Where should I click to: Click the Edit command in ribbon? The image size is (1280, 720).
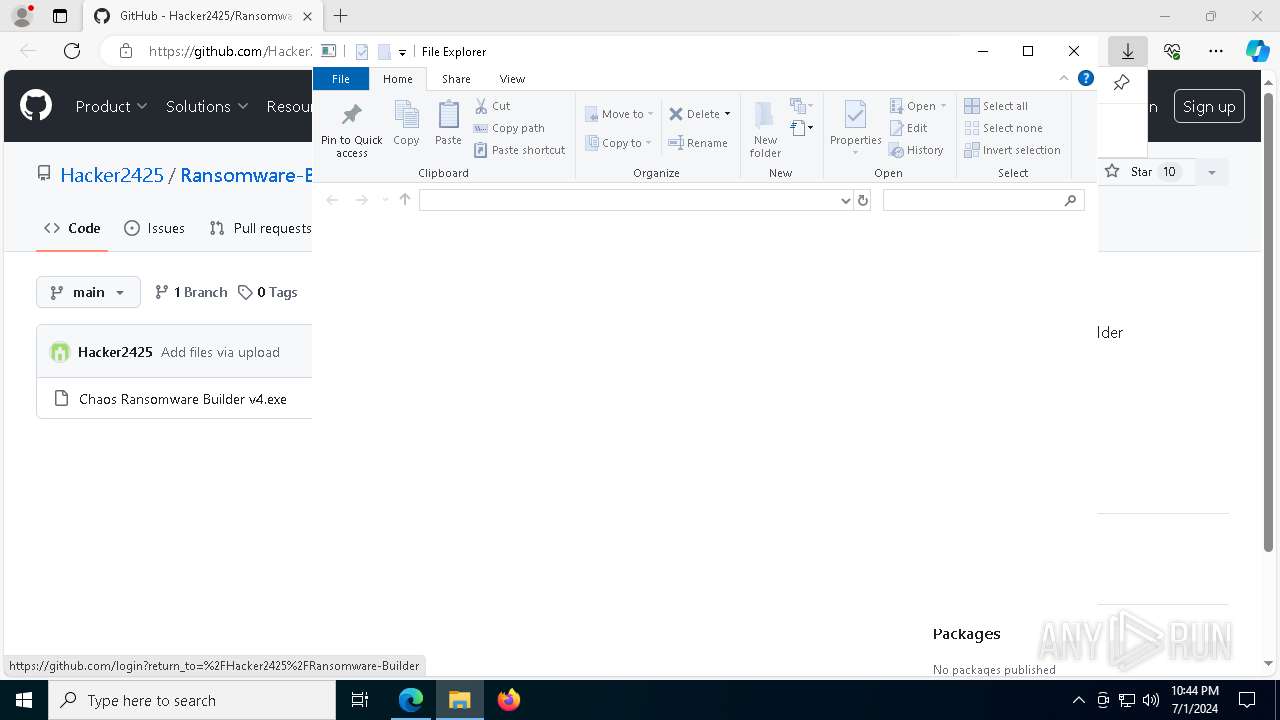pyautogui.click(x=909, y=128)
